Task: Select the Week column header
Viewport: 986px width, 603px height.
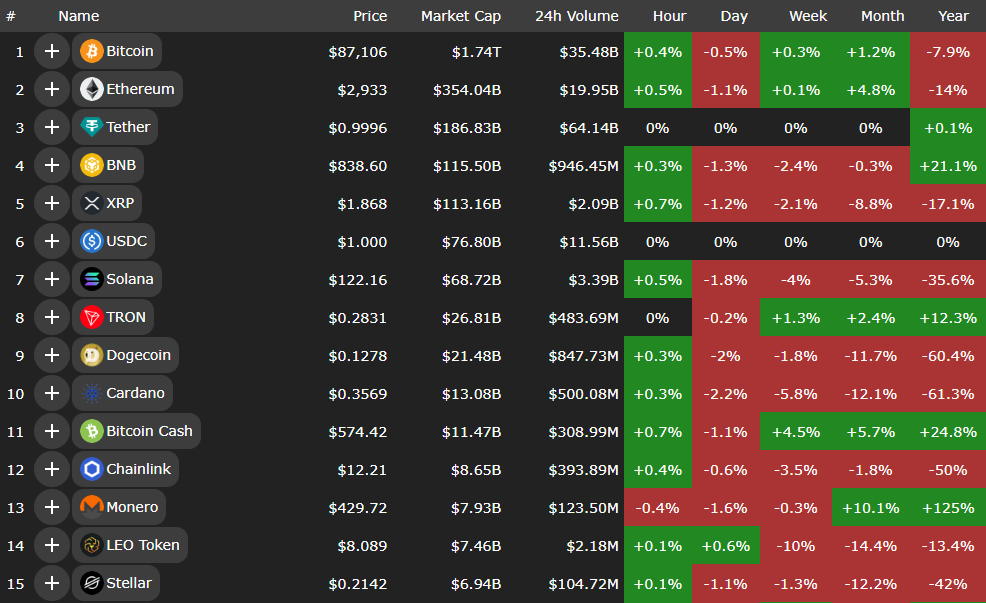Action: point(807,16)
